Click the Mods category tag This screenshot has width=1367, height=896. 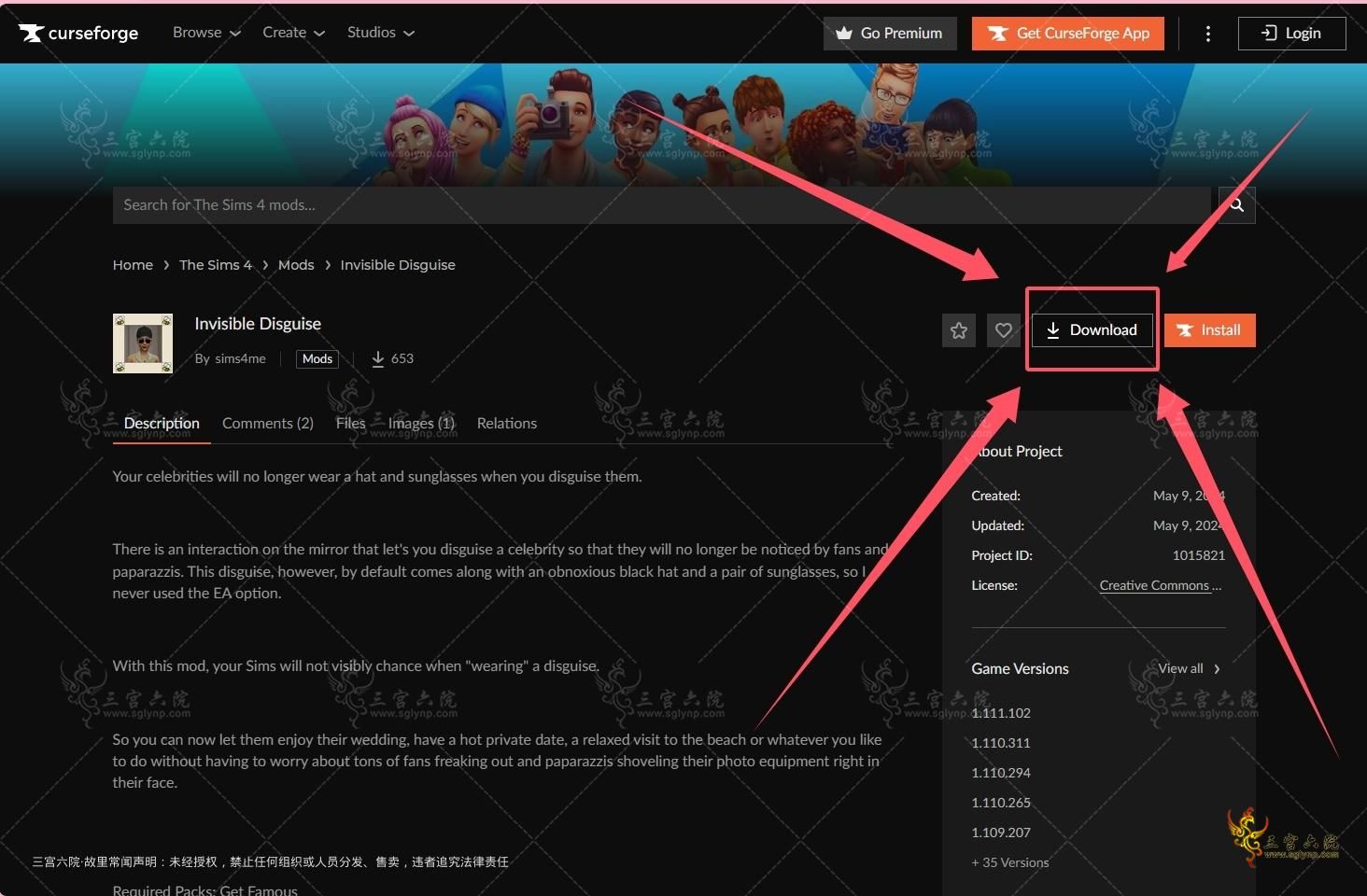click(x=317, y=358)
